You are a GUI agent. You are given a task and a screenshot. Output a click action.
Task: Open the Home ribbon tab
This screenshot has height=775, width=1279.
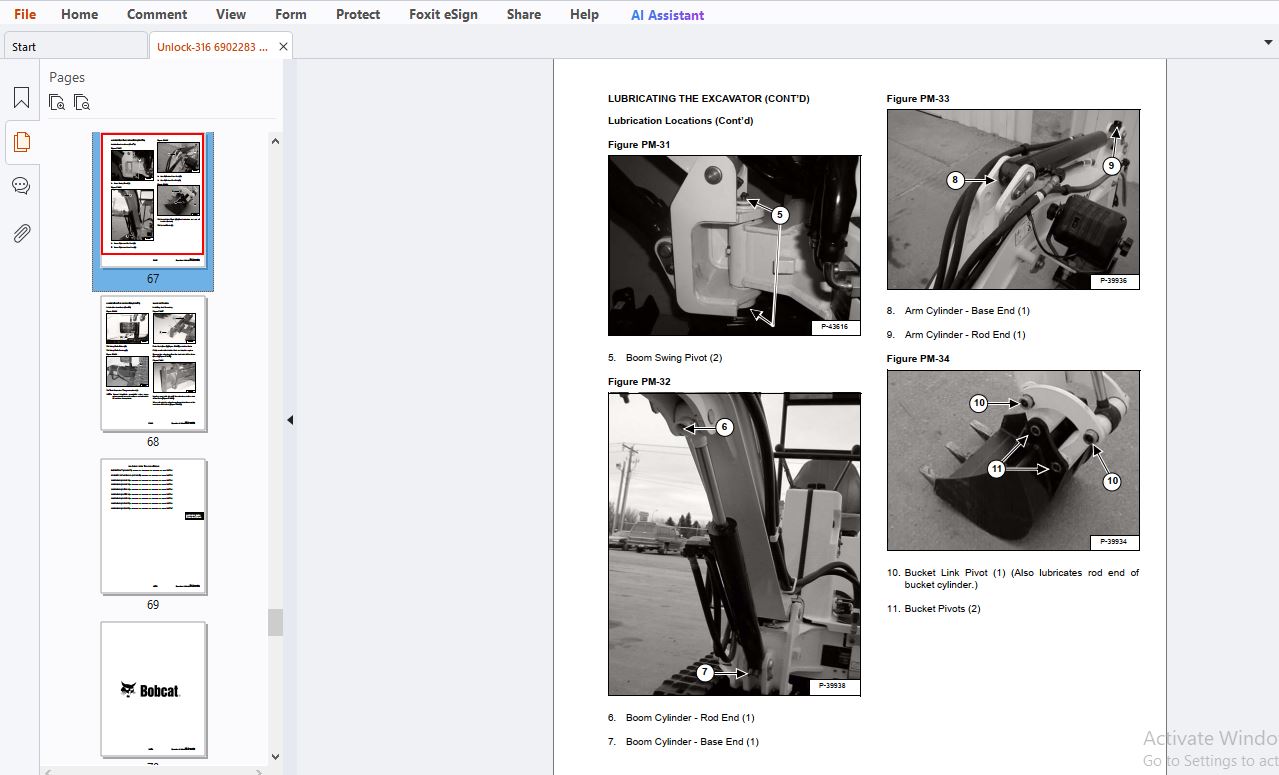[79, 14]
